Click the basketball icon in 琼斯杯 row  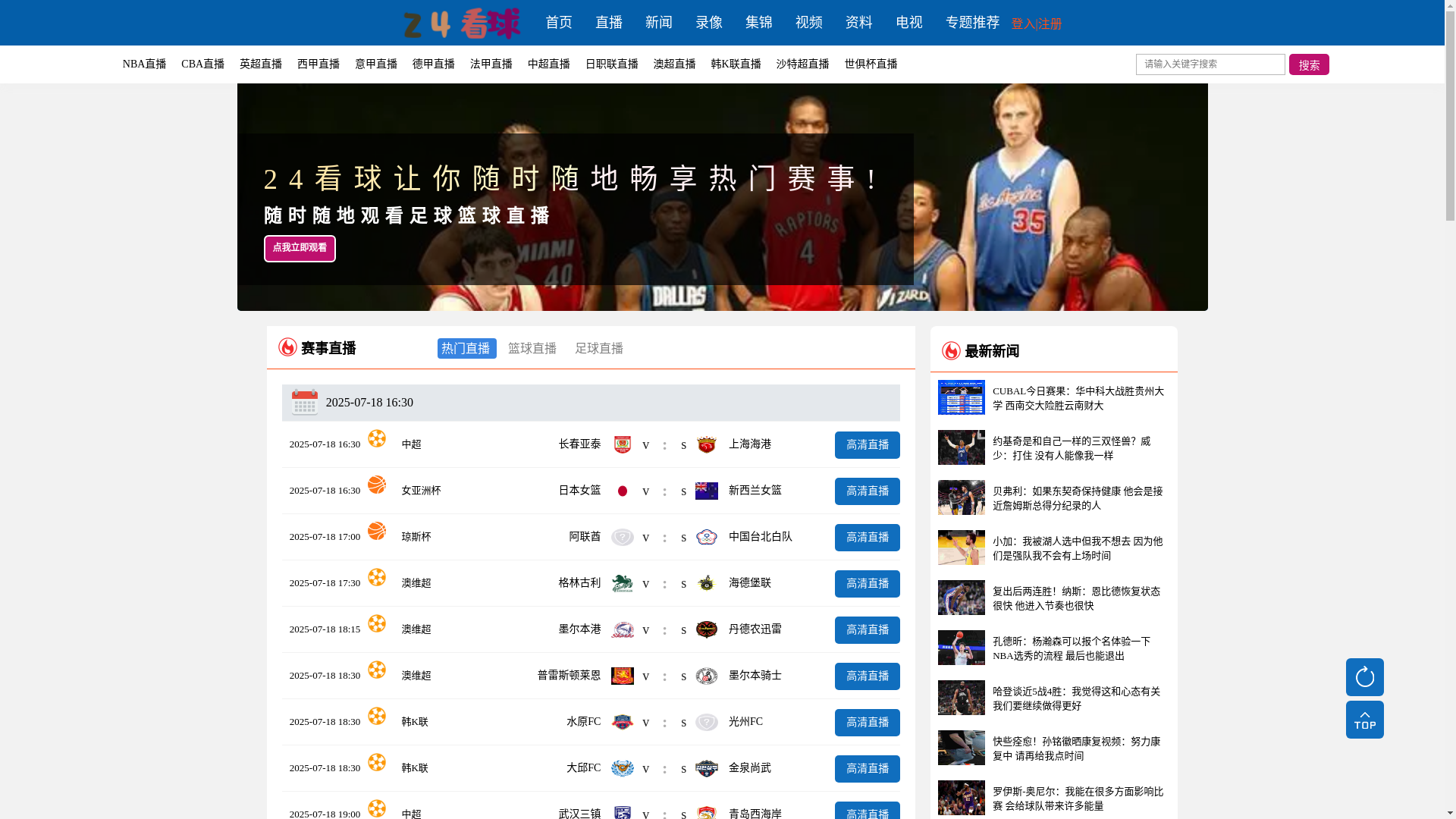tap(377, 531)
